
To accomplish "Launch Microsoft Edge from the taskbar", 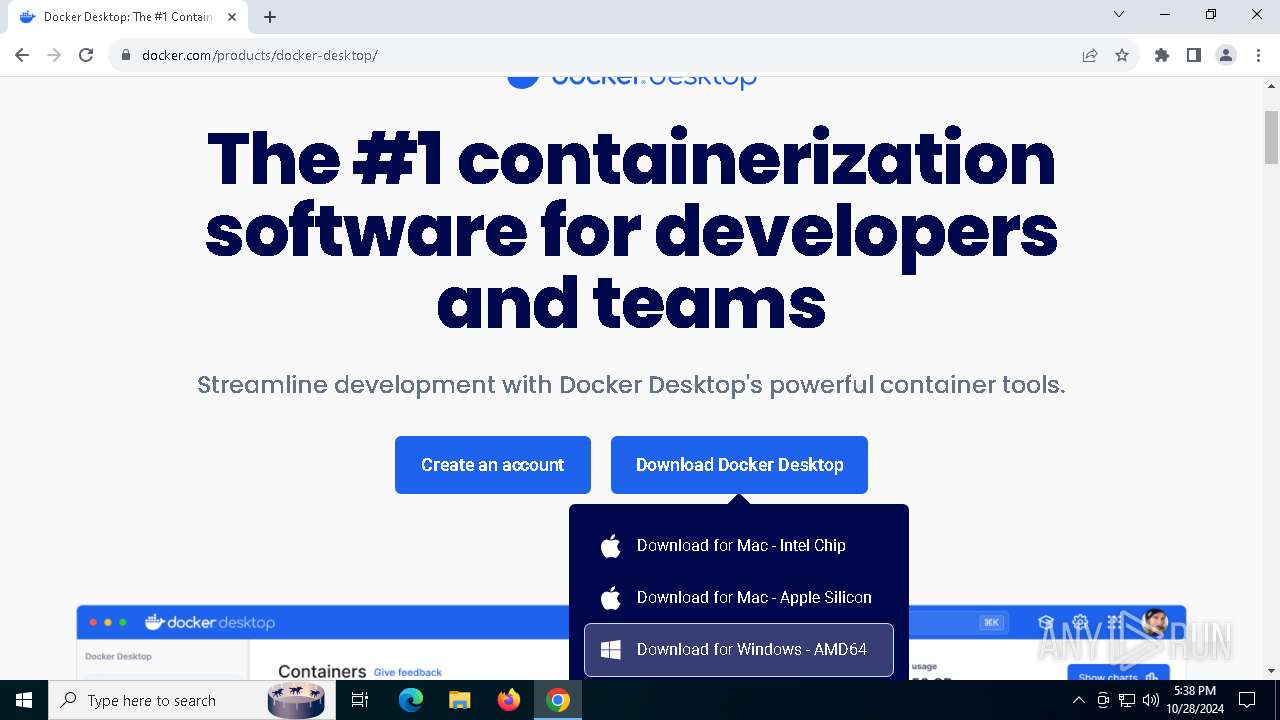I will pos(411,700).
